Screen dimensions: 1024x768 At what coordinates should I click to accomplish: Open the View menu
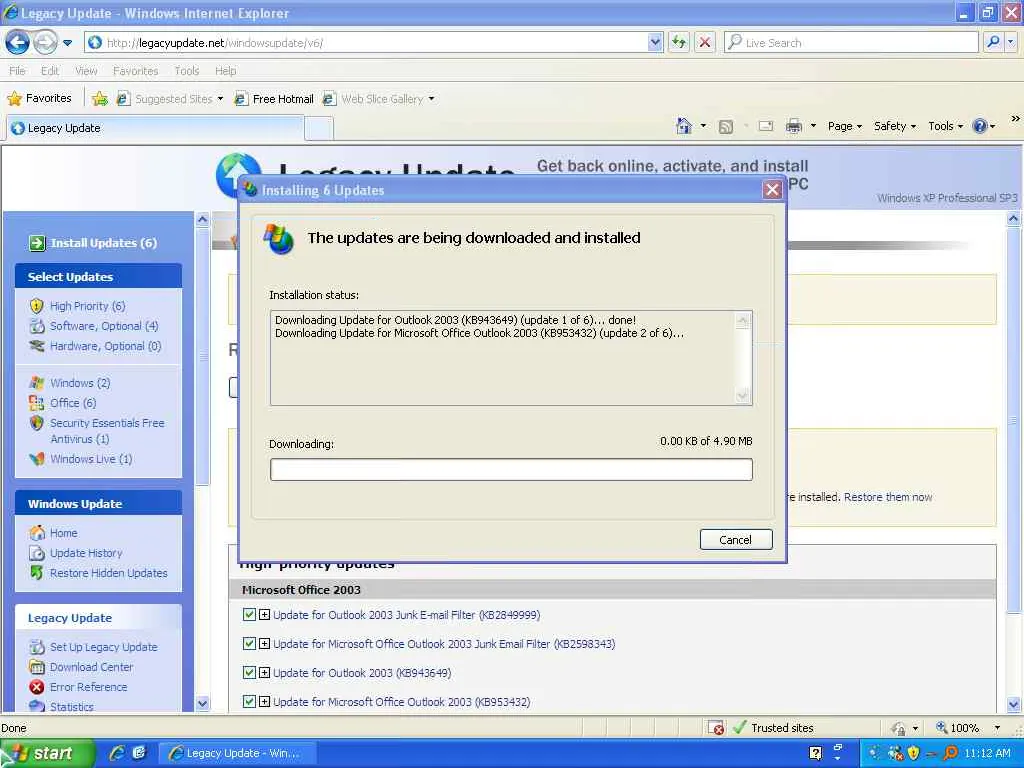(x=86, y=71)
